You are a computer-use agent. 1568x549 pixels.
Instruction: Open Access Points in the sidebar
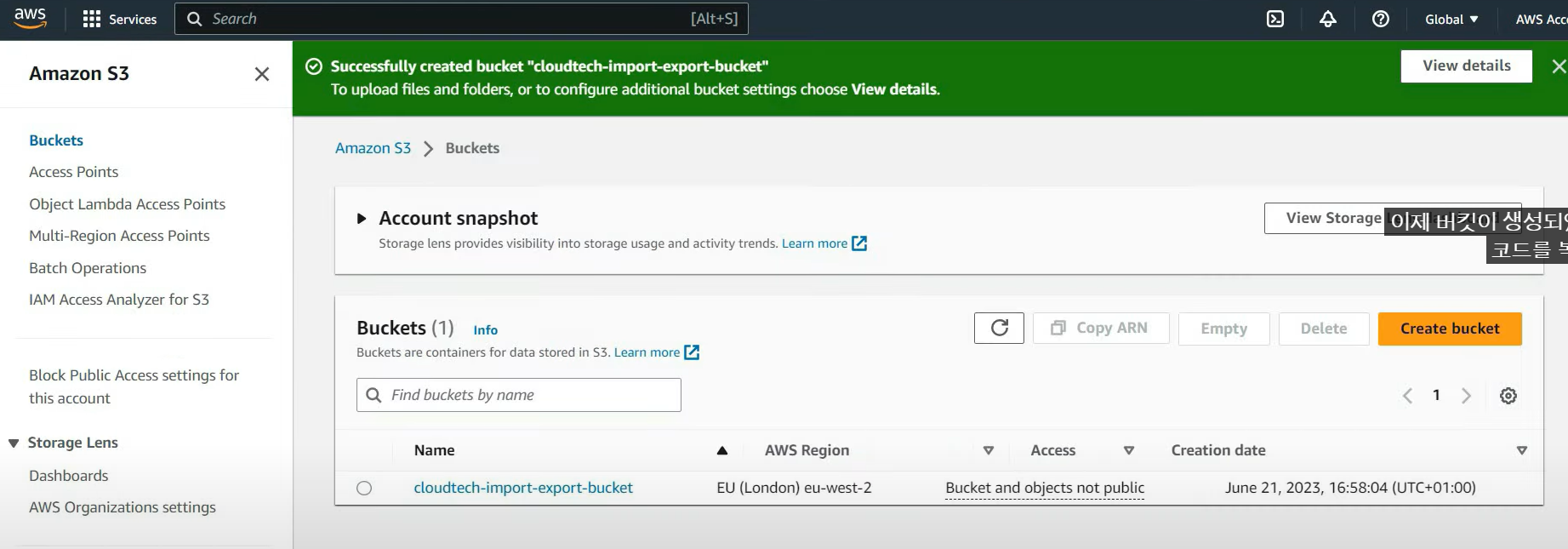point(74,172)
